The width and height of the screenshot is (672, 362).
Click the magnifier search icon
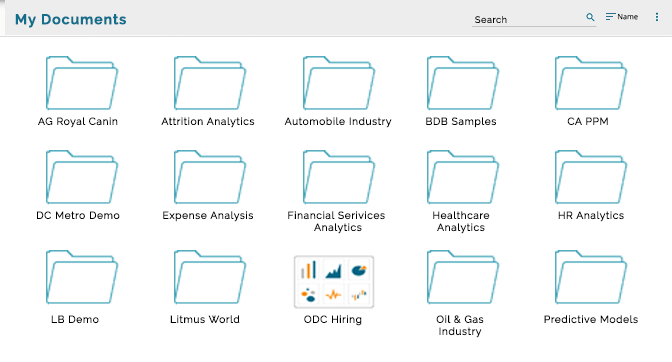point(590,17)
